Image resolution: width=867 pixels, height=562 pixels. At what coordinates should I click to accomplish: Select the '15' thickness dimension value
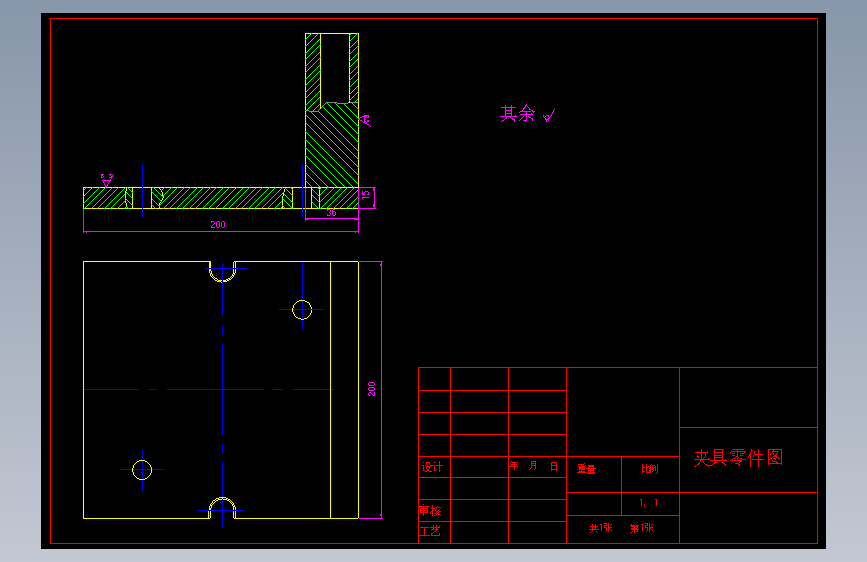click(x=365, y=195)
